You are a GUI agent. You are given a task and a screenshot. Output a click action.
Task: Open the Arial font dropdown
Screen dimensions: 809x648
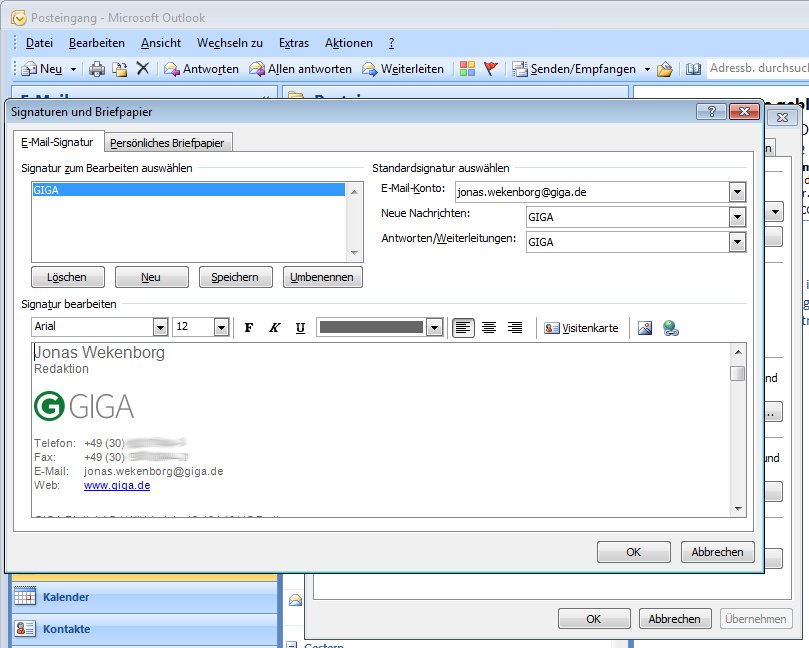(160, 327)
